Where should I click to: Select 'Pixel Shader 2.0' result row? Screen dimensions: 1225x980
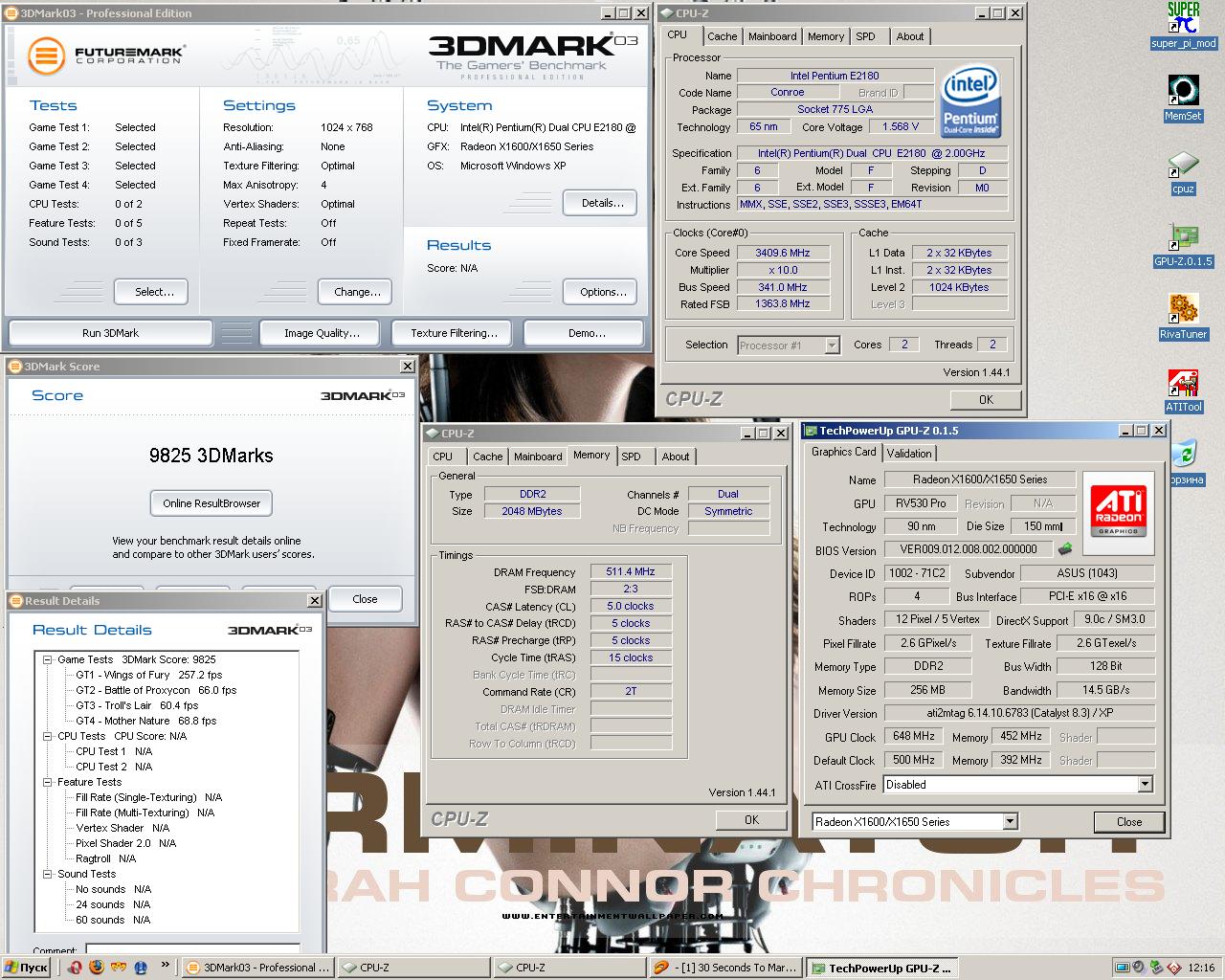click(x=128, y=843)
